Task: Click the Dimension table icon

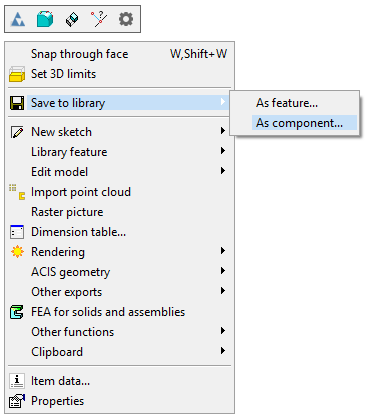Action: pyautogui.click(x=17, y=232)
